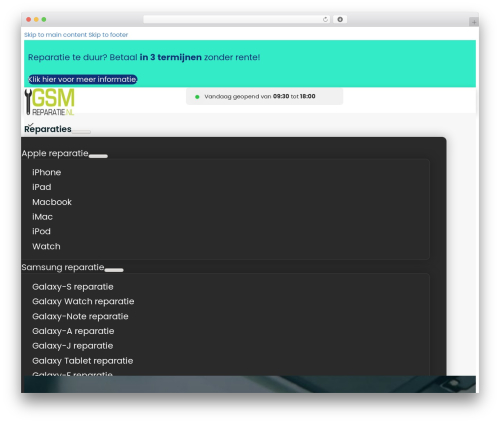Open the iPhone repair page
500x423 pixels.
[x=47, y=172]
